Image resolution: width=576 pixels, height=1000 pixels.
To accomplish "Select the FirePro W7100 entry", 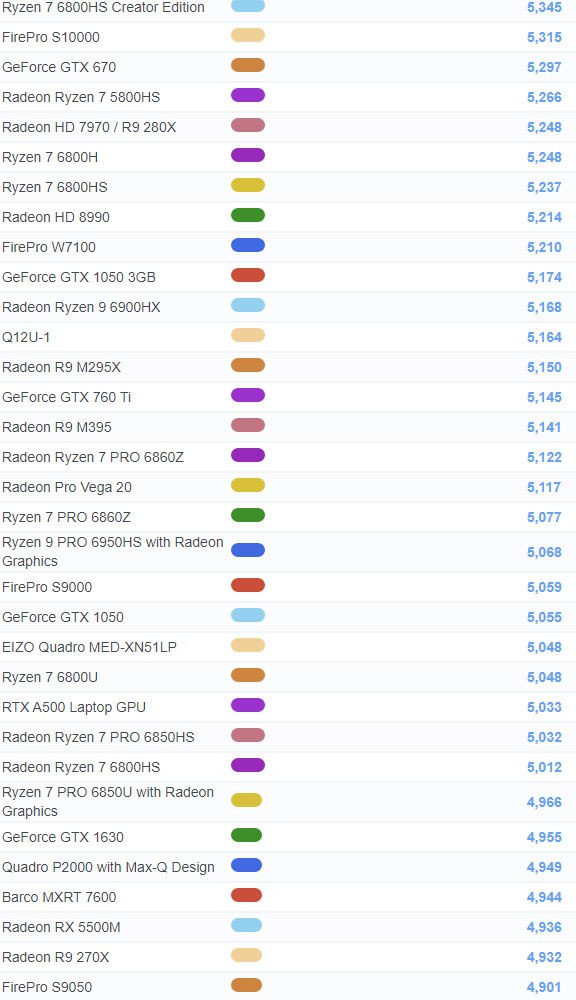I will 49,247.
